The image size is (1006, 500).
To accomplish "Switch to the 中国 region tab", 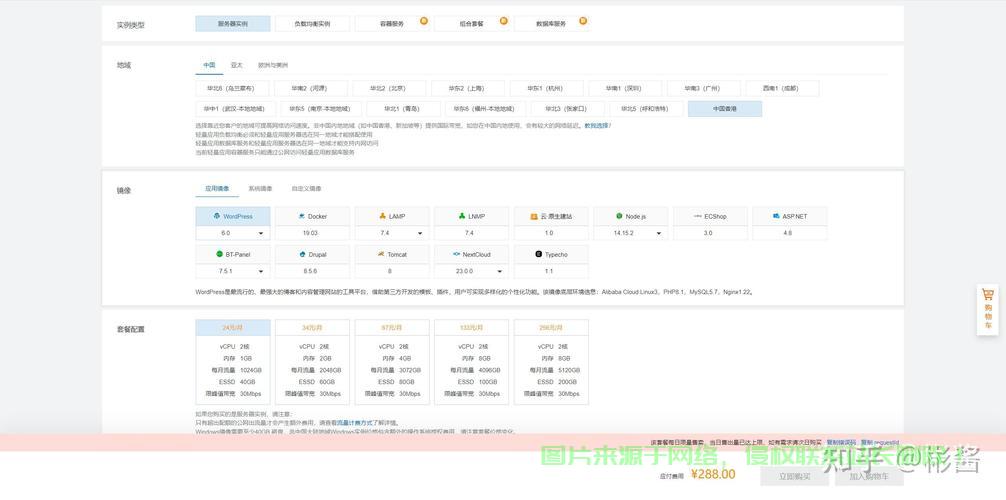I will click(x=209, y=65).
